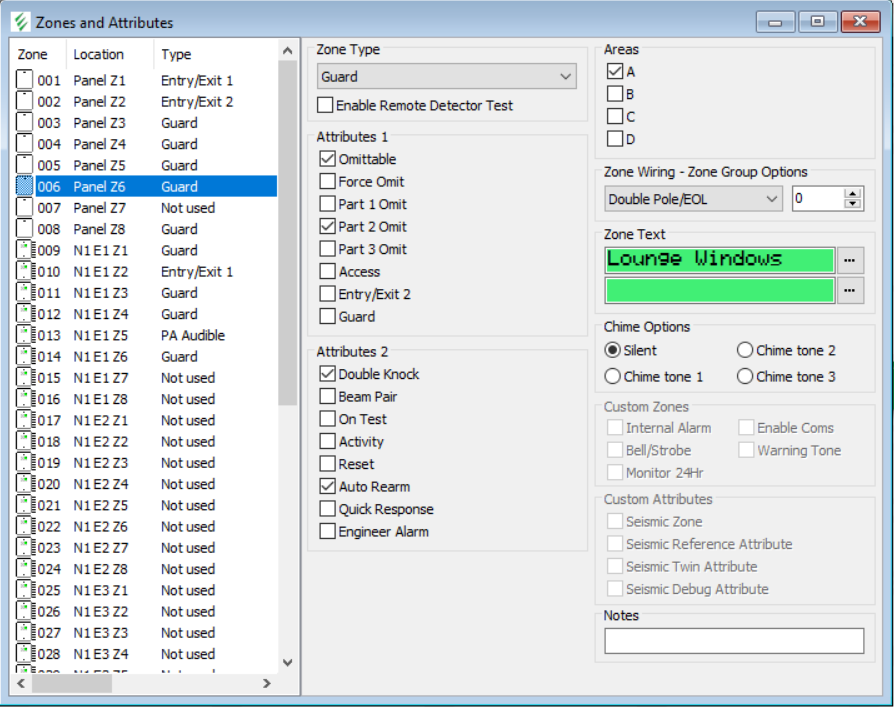The image size is (894, 707).
Task: Disable the Omittable attribute
Action: 327,159
